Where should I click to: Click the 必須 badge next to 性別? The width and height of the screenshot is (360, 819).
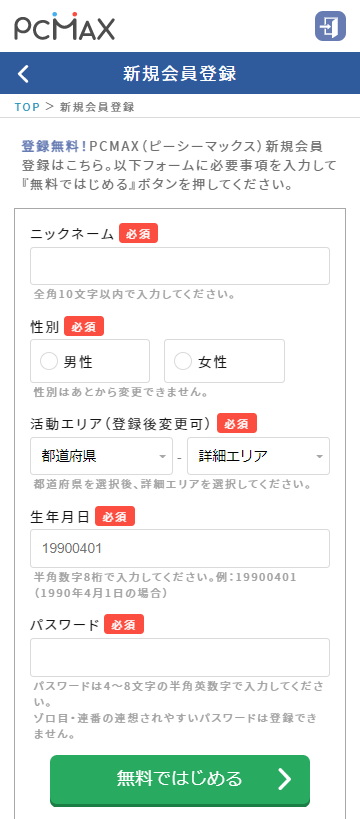tap(84, 327)
